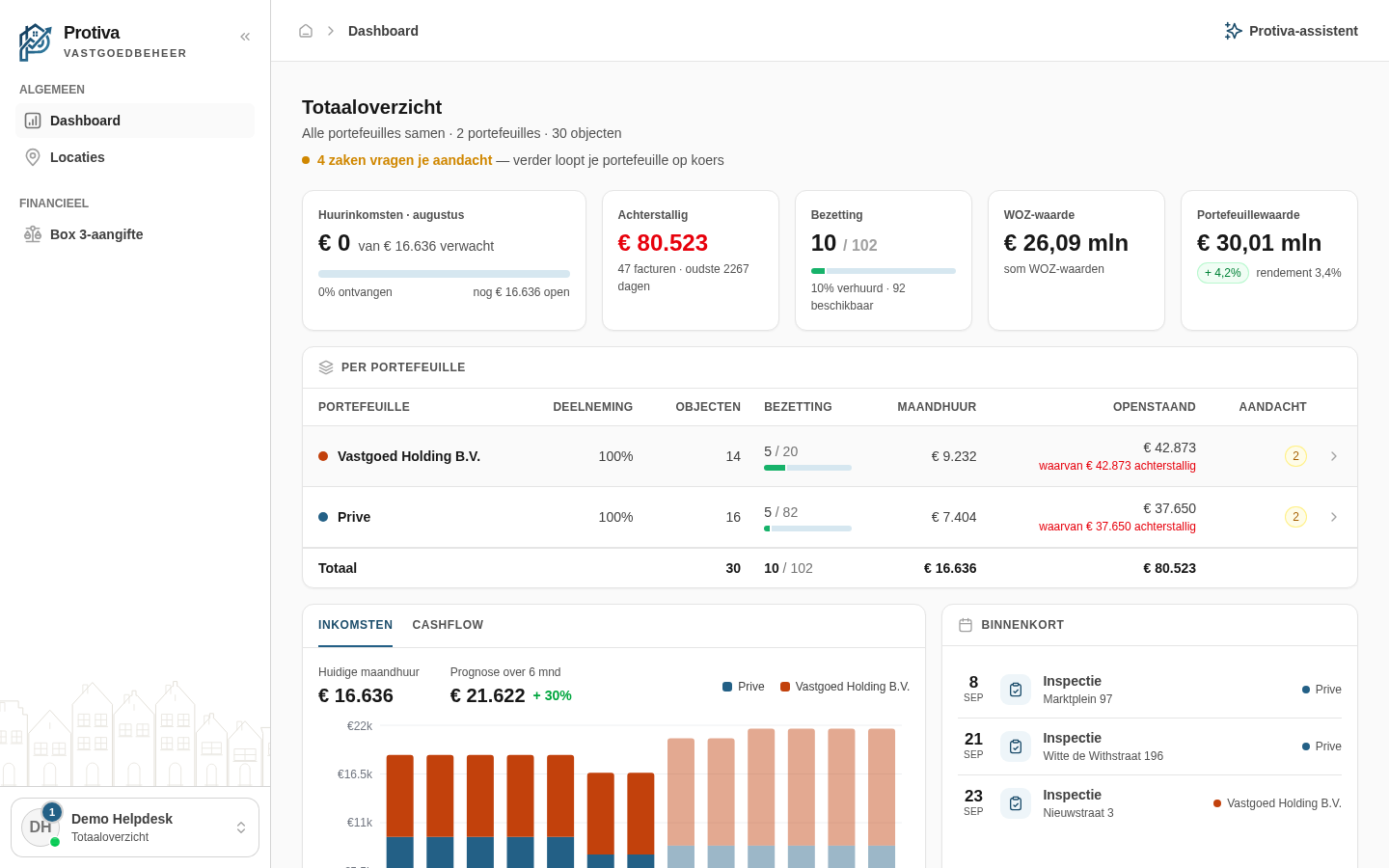Open the Achterstallig € 80.523 card

click(x=691, y=260)
